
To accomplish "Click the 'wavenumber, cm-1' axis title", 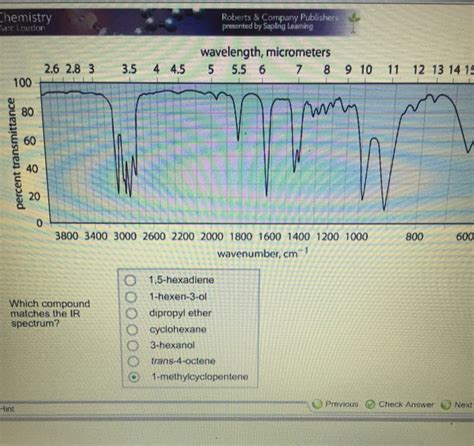I will 262,253.
